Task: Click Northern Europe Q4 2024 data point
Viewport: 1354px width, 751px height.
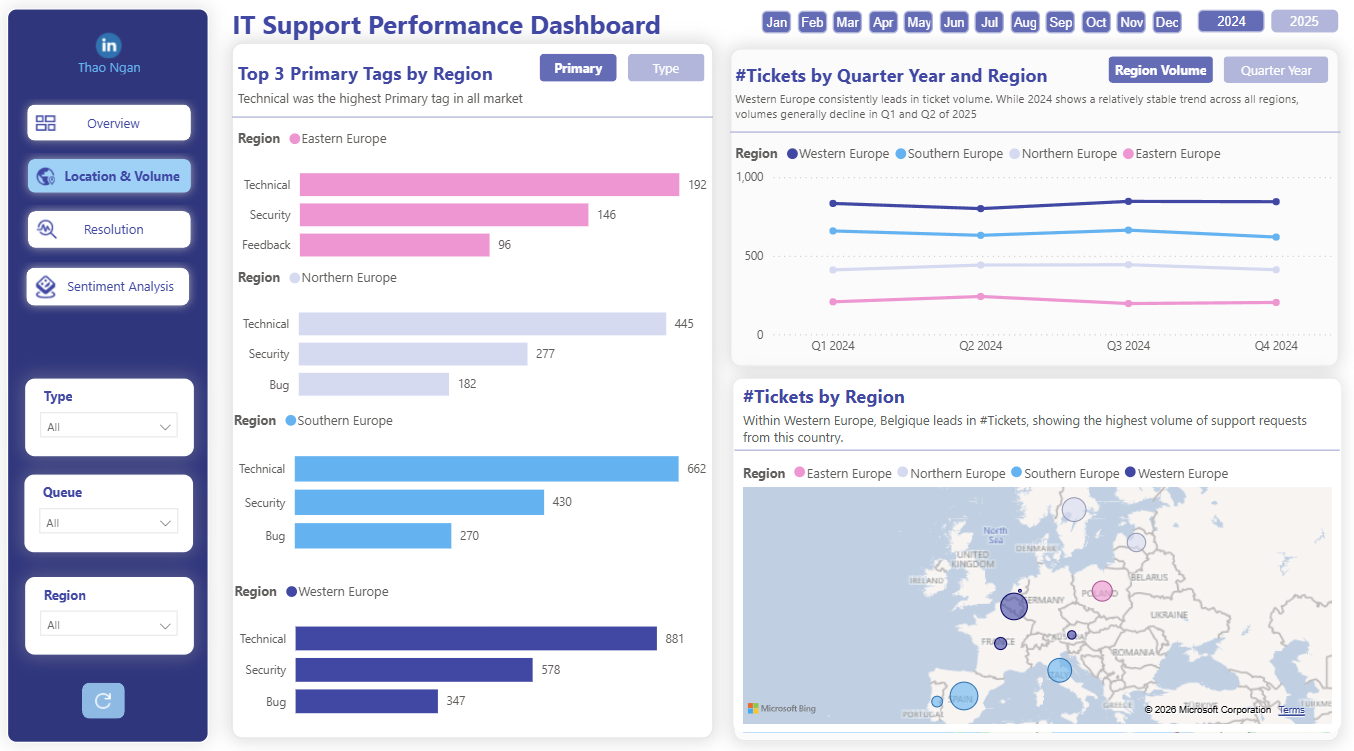Action: point(1277,269)
